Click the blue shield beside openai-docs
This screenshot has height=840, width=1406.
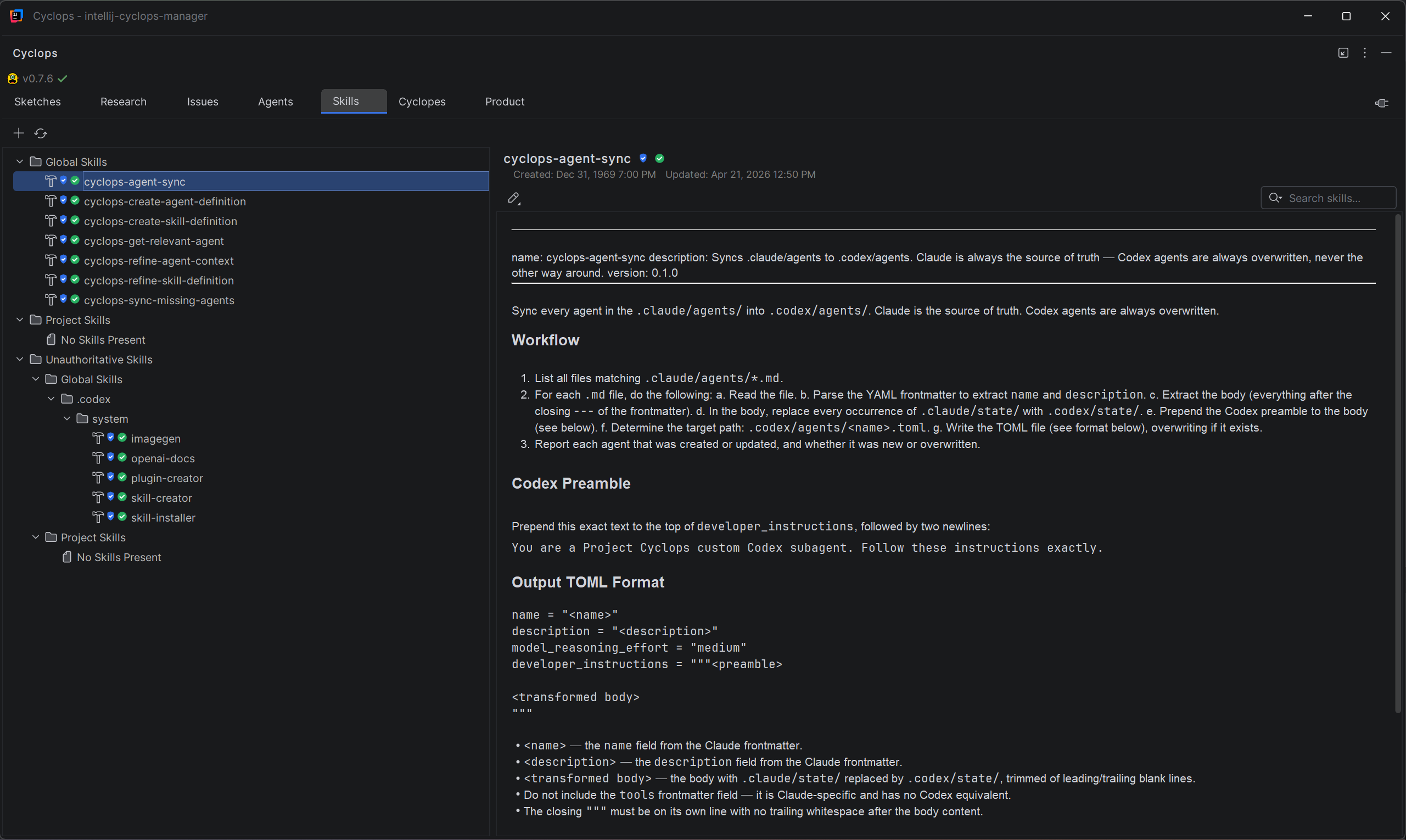tap(111, 457)
